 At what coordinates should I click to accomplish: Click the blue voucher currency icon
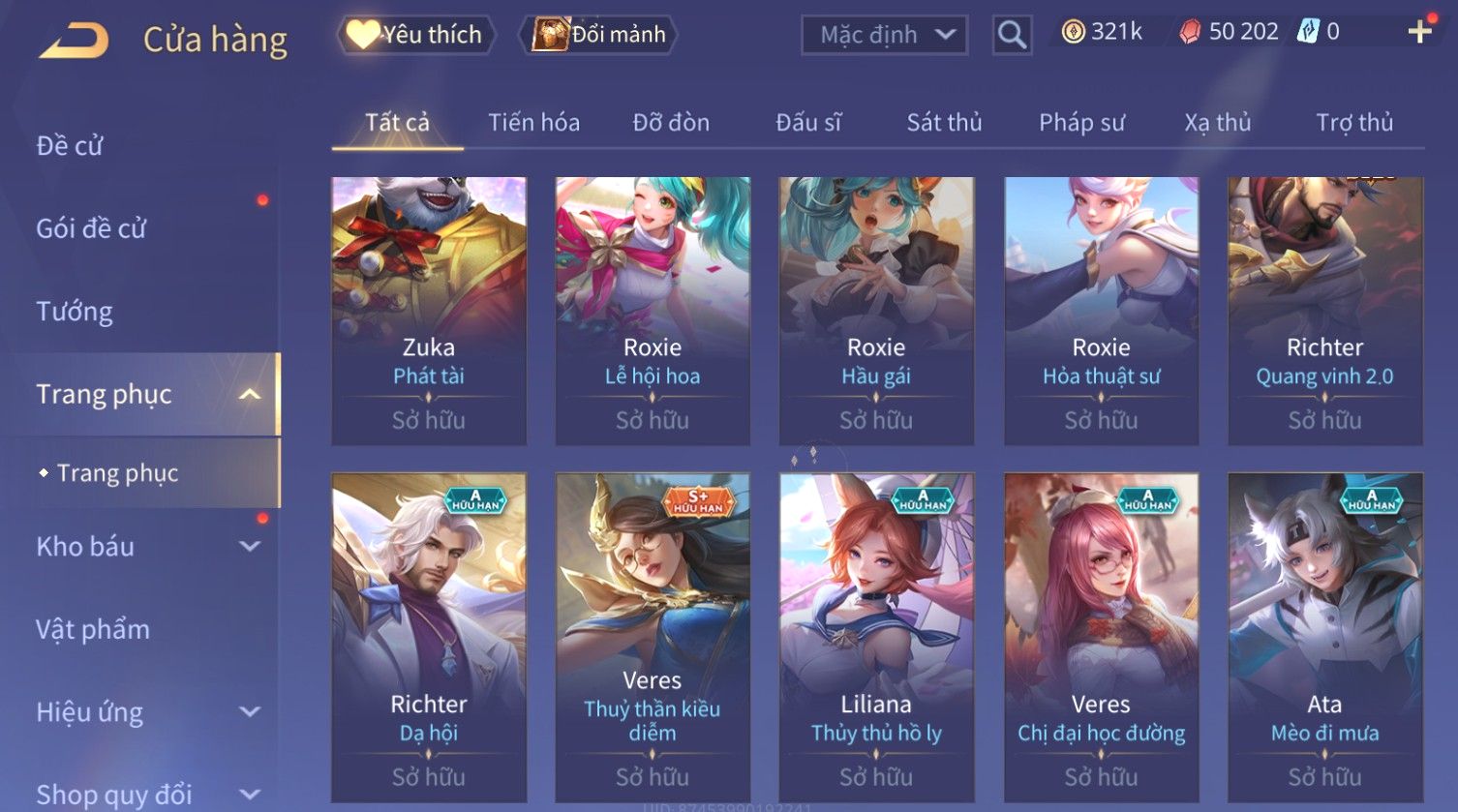coord(1308,32)
